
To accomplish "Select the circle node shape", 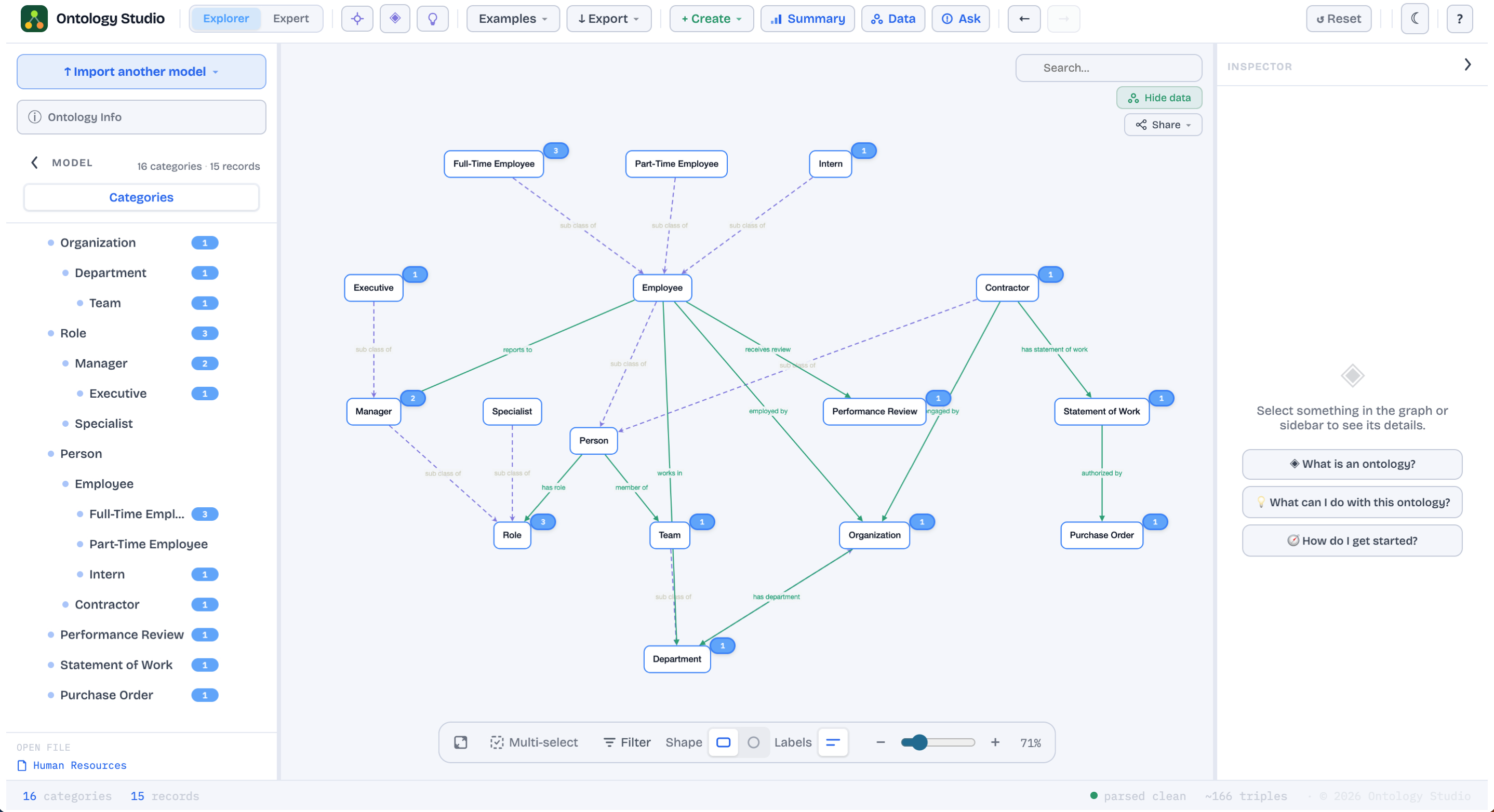I will click(x=753, y=742).
